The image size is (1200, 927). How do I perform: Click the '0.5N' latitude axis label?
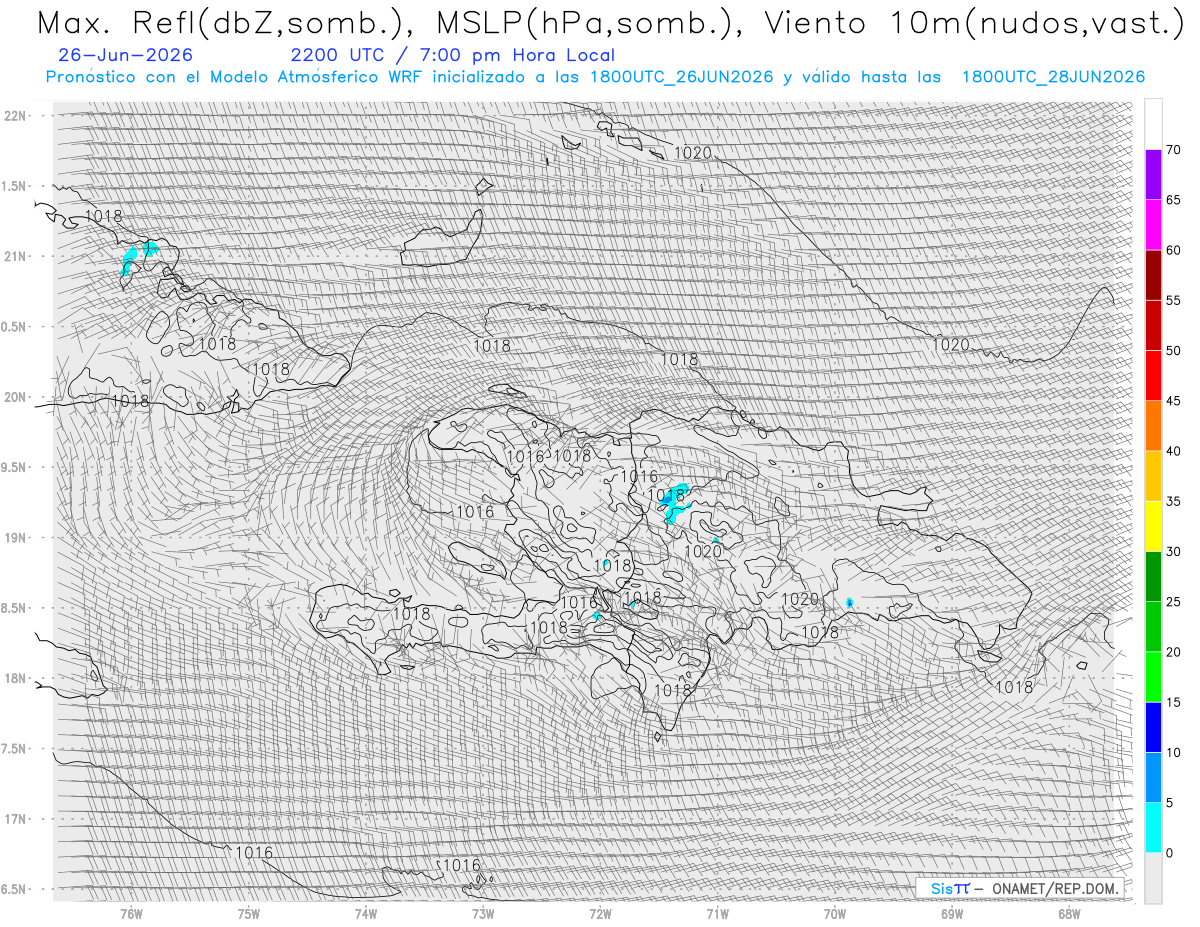point(13,327)
